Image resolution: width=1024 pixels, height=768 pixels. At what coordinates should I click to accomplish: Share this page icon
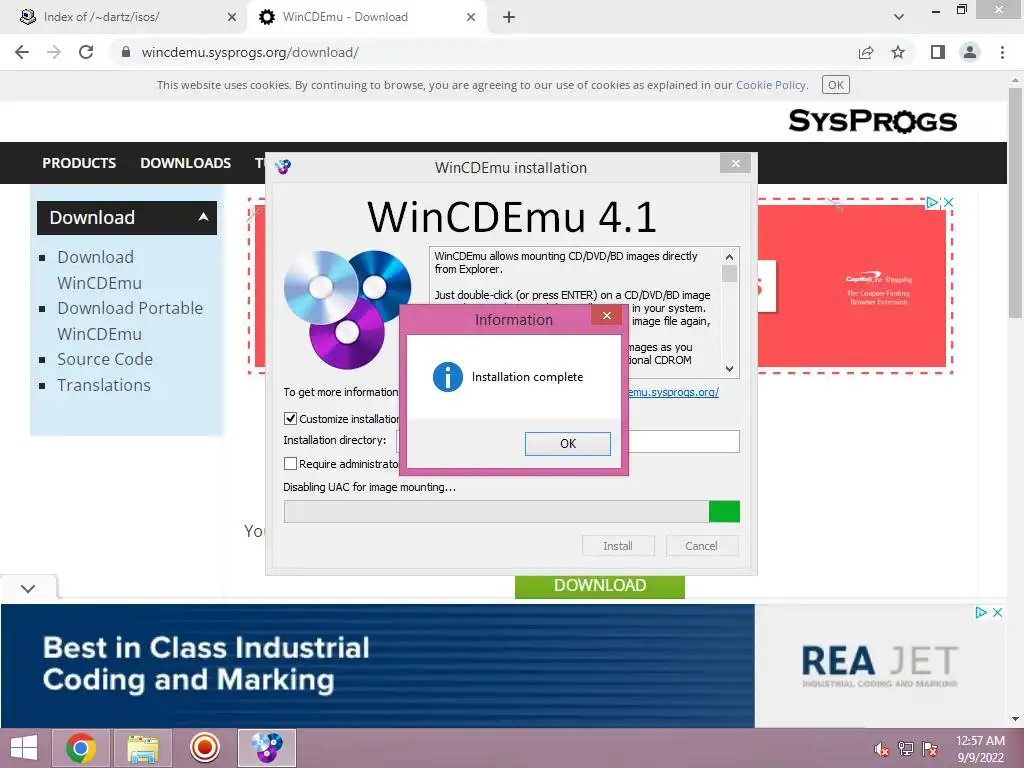(866, 52)
